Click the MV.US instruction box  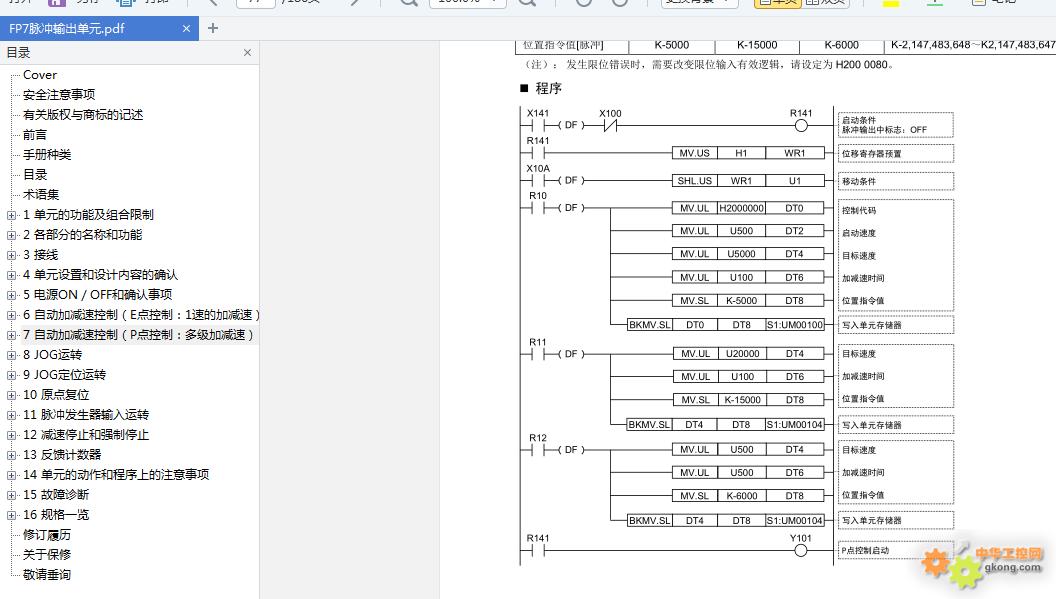click(x=694, y=153)
